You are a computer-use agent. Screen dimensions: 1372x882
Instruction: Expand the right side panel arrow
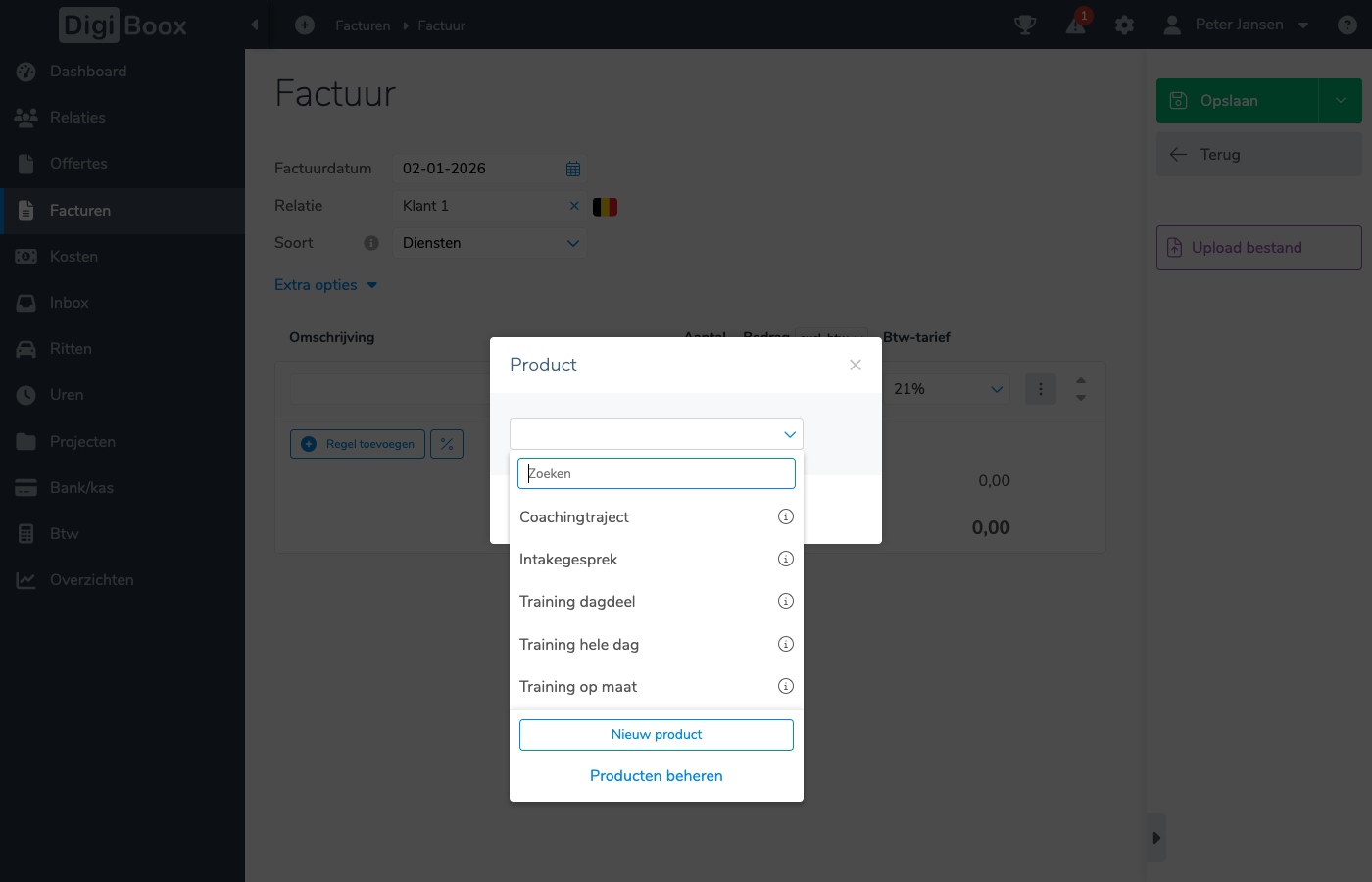click(x=1156, y=838)
